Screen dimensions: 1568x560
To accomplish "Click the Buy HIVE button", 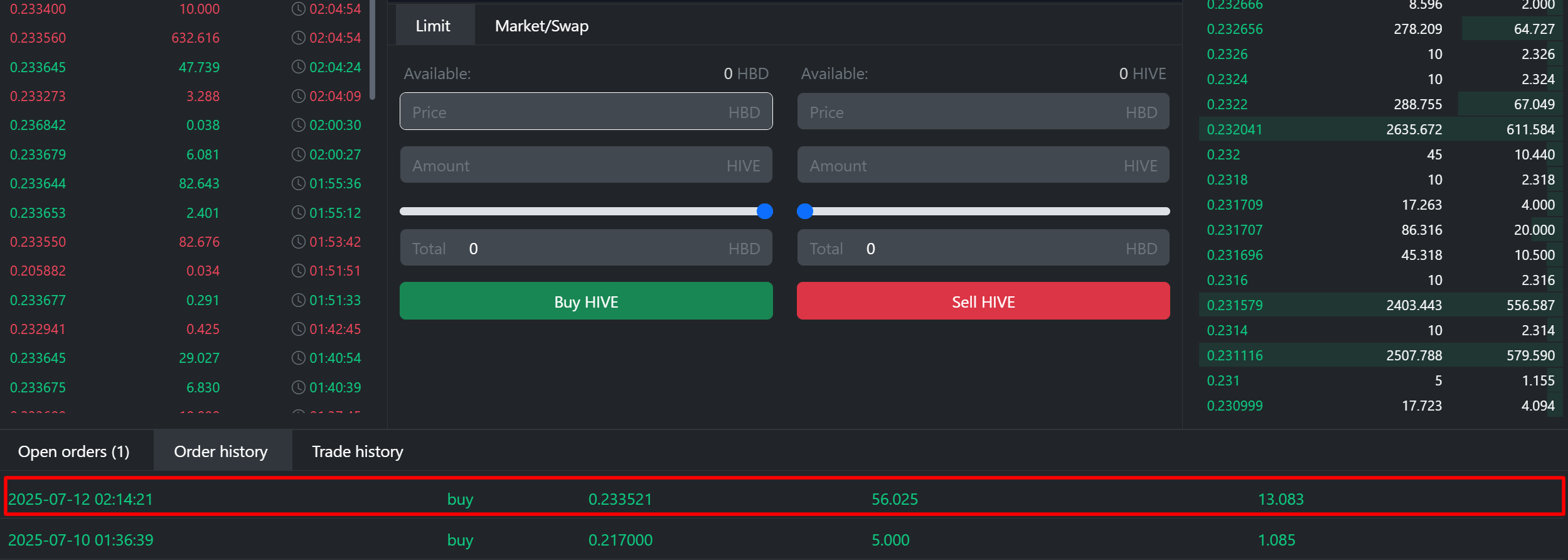I will [x=586, y=301].
